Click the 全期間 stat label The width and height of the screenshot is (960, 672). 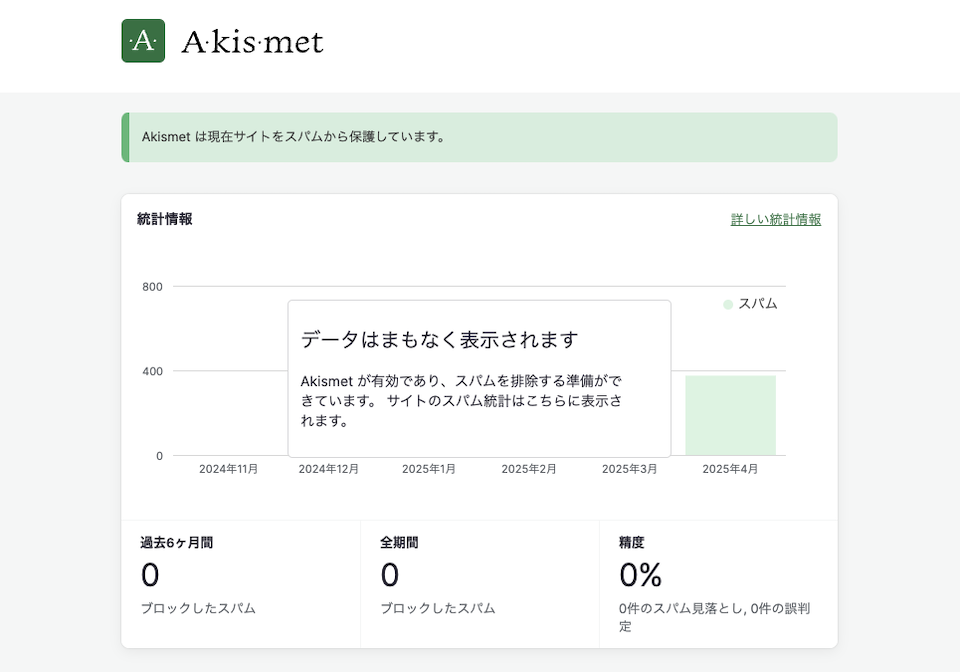click(399, 542)
